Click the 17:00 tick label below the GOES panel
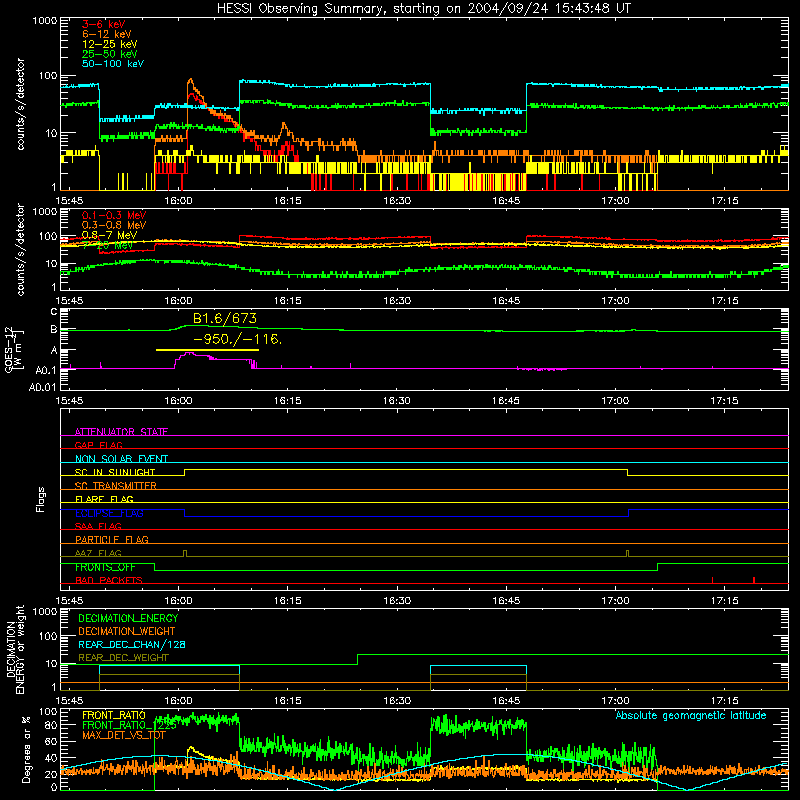800x800 pixels. (x=615, y=401)
